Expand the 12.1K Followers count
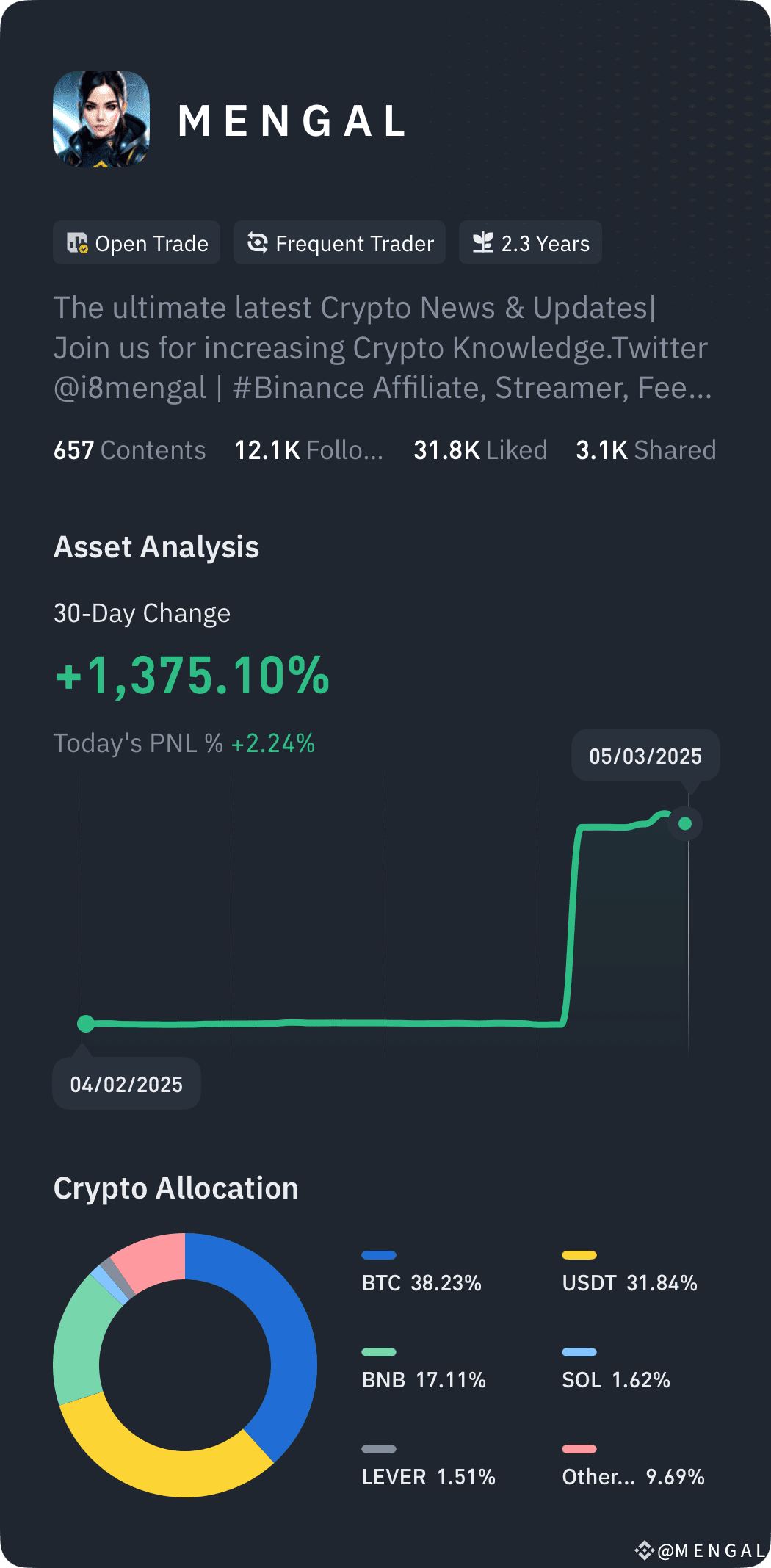 click(308, 450)
